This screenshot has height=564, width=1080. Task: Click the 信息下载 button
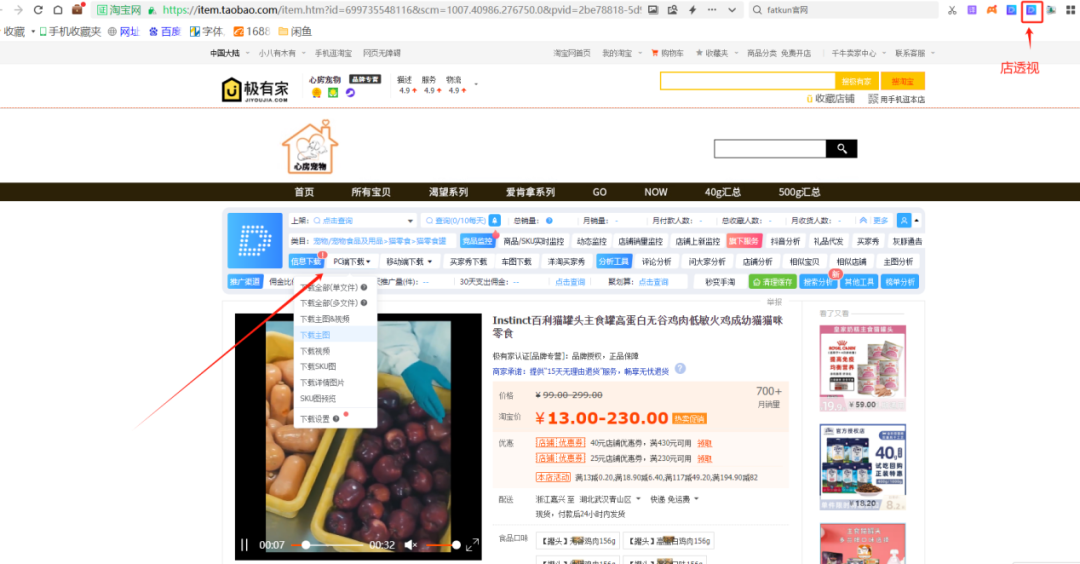pos(306,262)
